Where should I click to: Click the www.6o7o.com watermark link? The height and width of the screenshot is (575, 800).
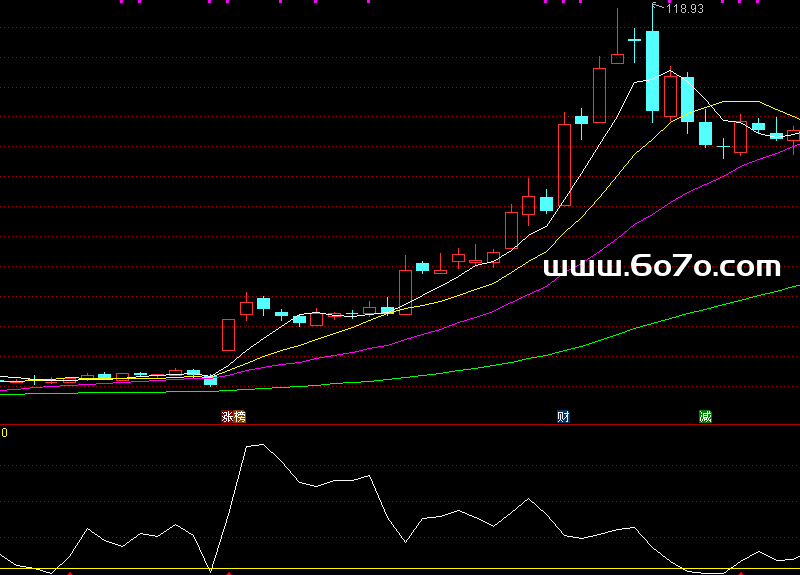point(661,266)
